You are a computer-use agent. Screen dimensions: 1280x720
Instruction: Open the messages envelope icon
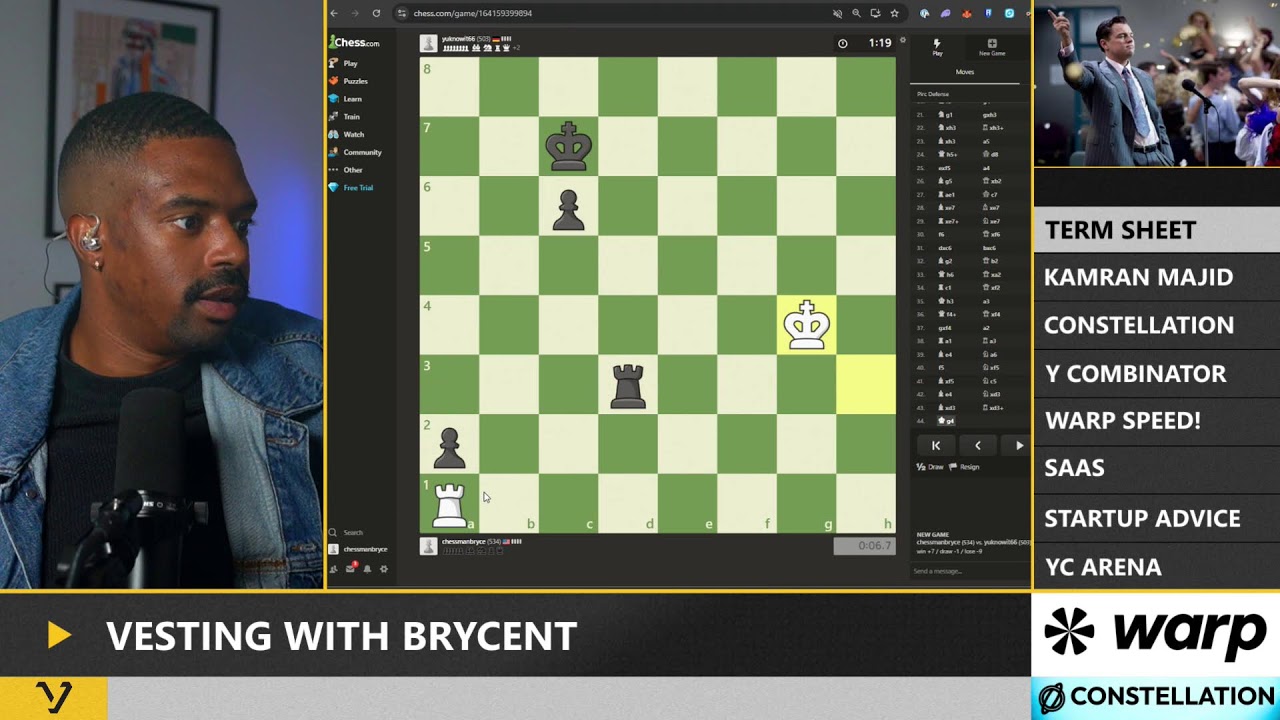point(350,569)
